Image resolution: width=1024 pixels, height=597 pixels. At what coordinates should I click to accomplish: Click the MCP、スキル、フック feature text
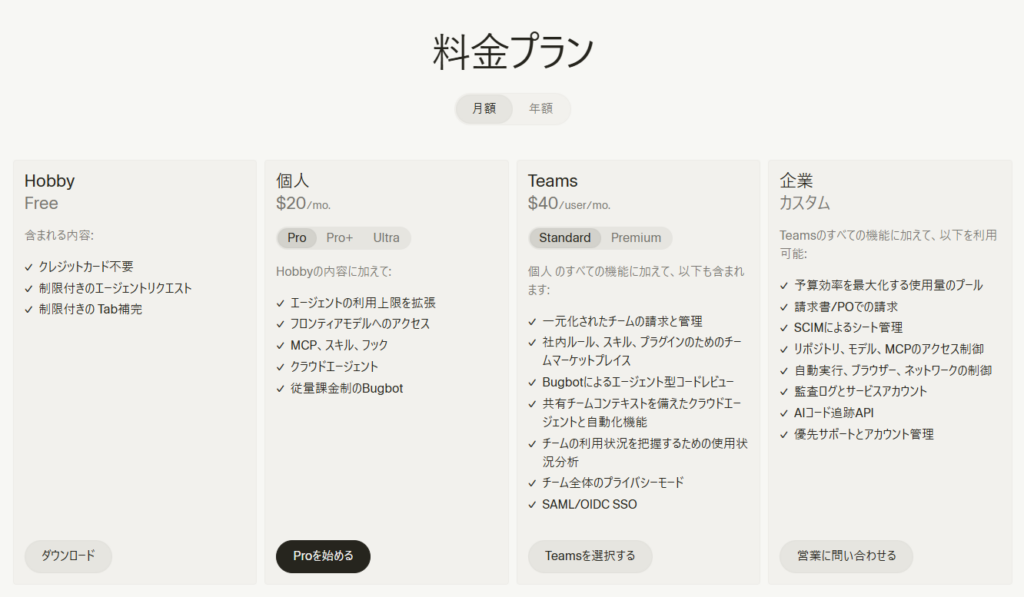pos(339,345)
